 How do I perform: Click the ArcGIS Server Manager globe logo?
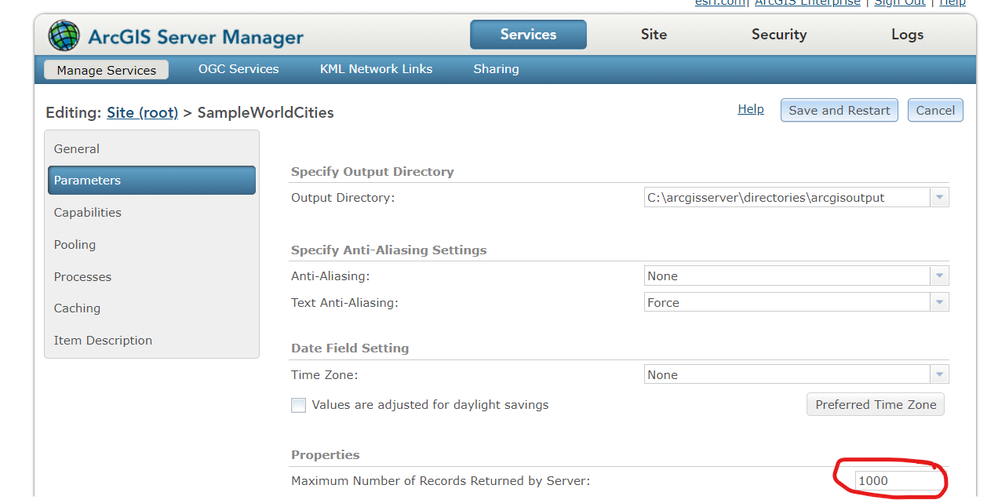click(x=64, y=36)
